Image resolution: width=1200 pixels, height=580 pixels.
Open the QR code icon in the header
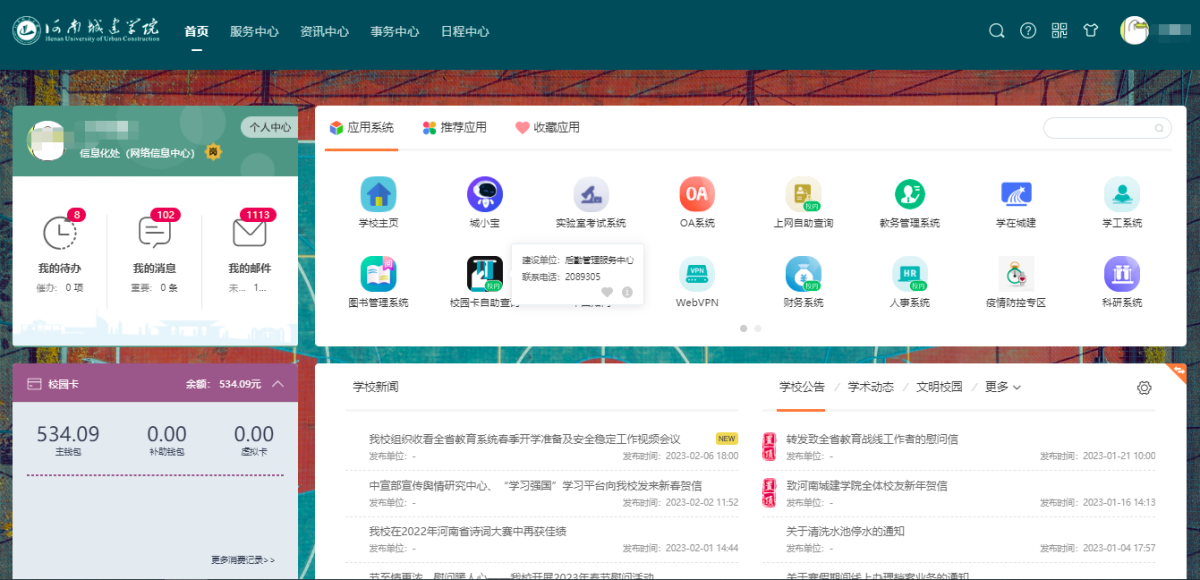pos(1060,31)
